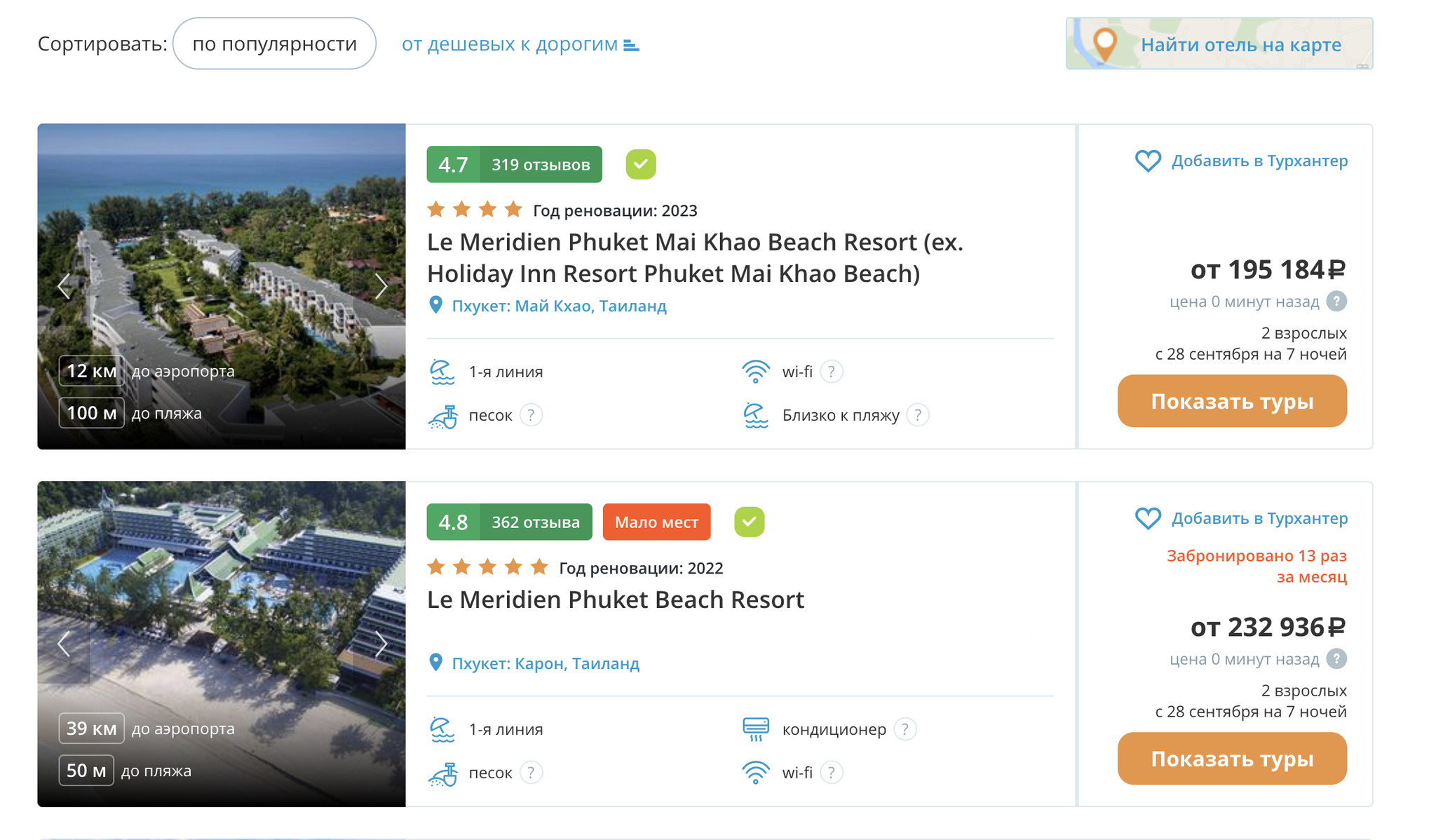Click Год реновации: 2022 text
The image size is (1436, 840).
641,568
